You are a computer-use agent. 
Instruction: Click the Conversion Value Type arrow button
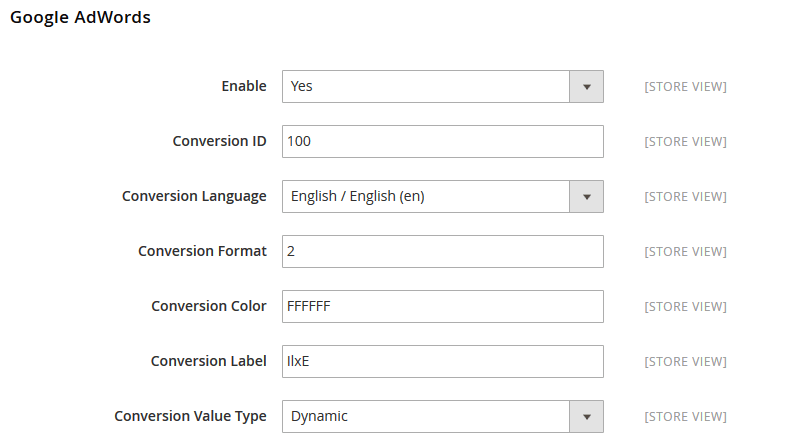[x=586, y=417]
